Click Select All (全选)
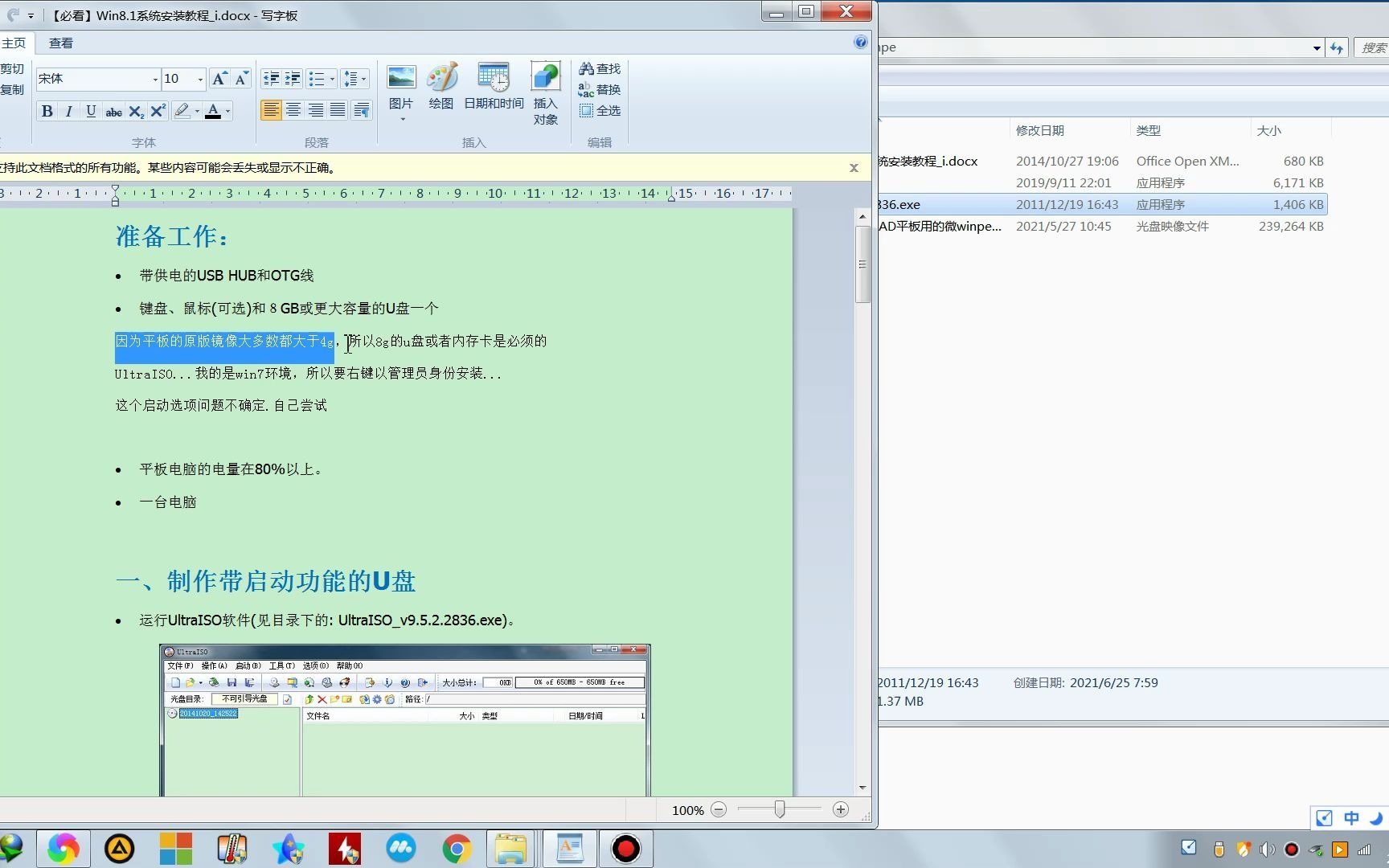Viewport: 1389px width, 868px height. tap(600, 110)
